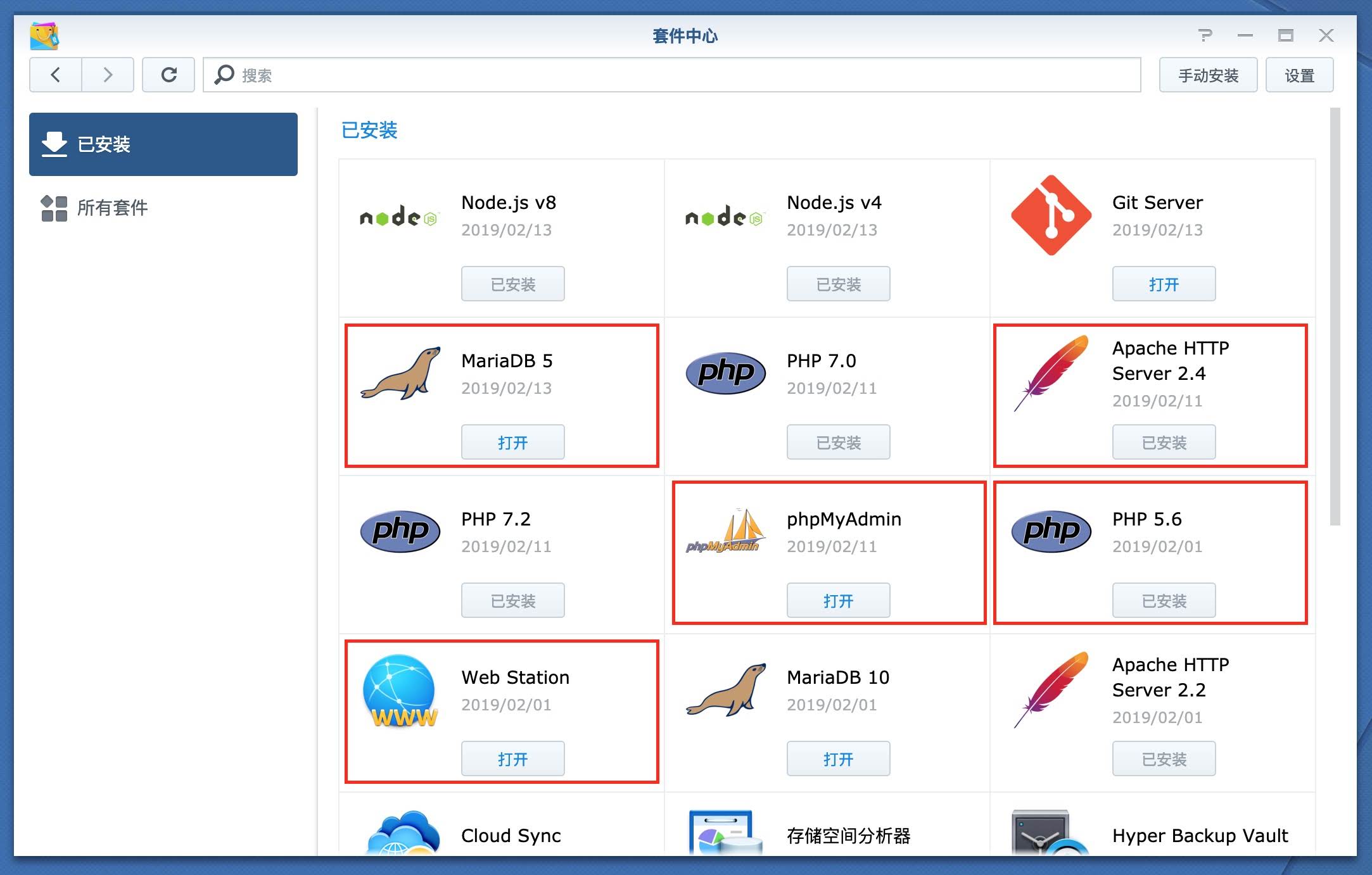Image resolution: width=1372 pixels, height=875 pixels.
Task: Select the Web Station package title
Action: (516, 677)
